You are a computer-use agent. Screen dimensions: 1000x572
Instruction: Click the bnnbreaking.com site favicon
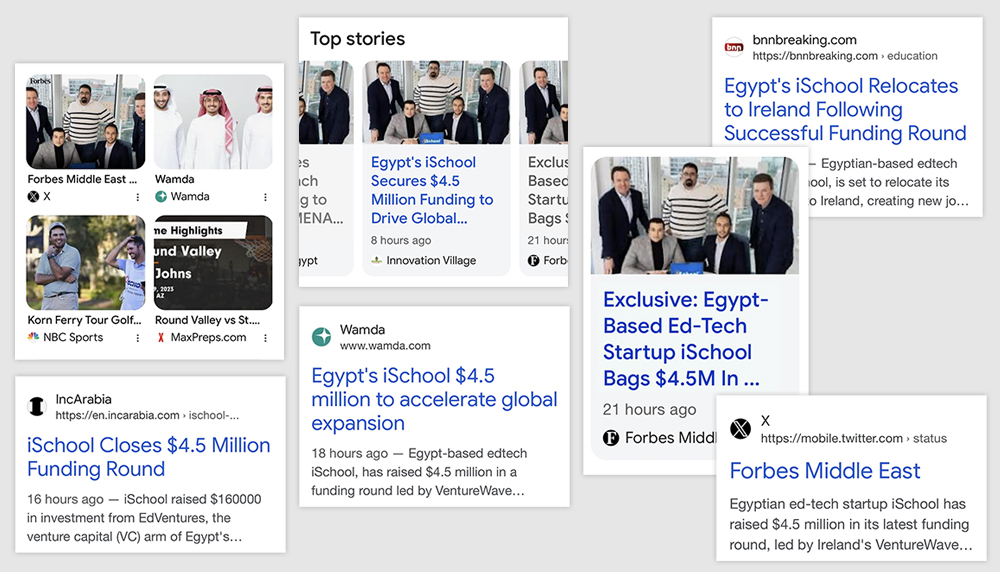pos(734,47)
